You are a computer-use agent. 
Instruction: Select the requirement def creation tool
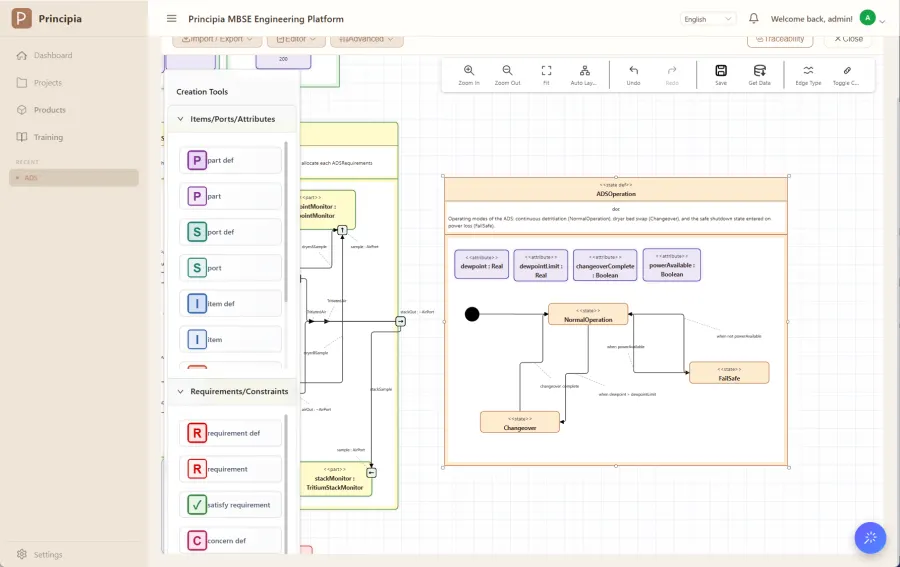(230, 433)
